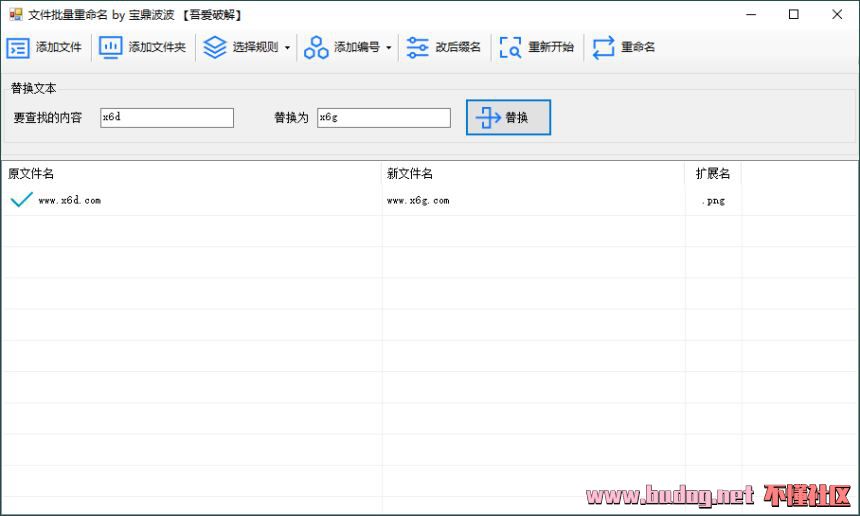Screen dimensions: 860x516
Task: Click the 扩展名 column header
Action: pos(713,174)
